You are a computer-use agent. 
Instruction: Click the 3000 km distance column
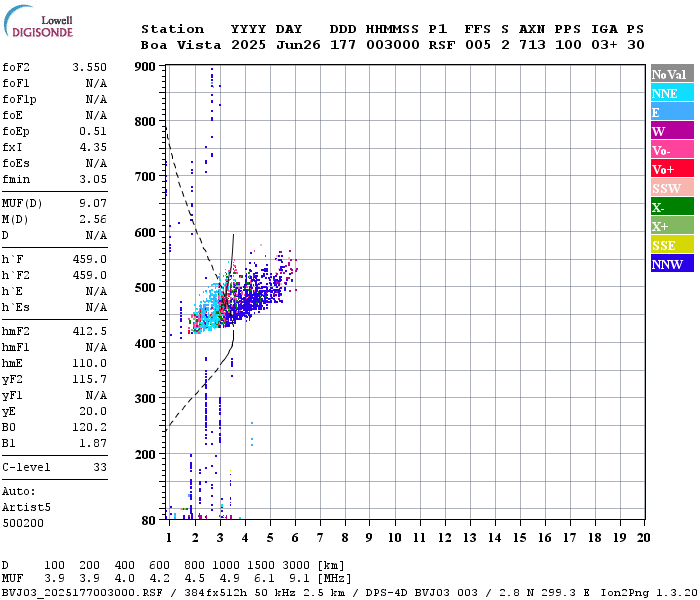296,566
